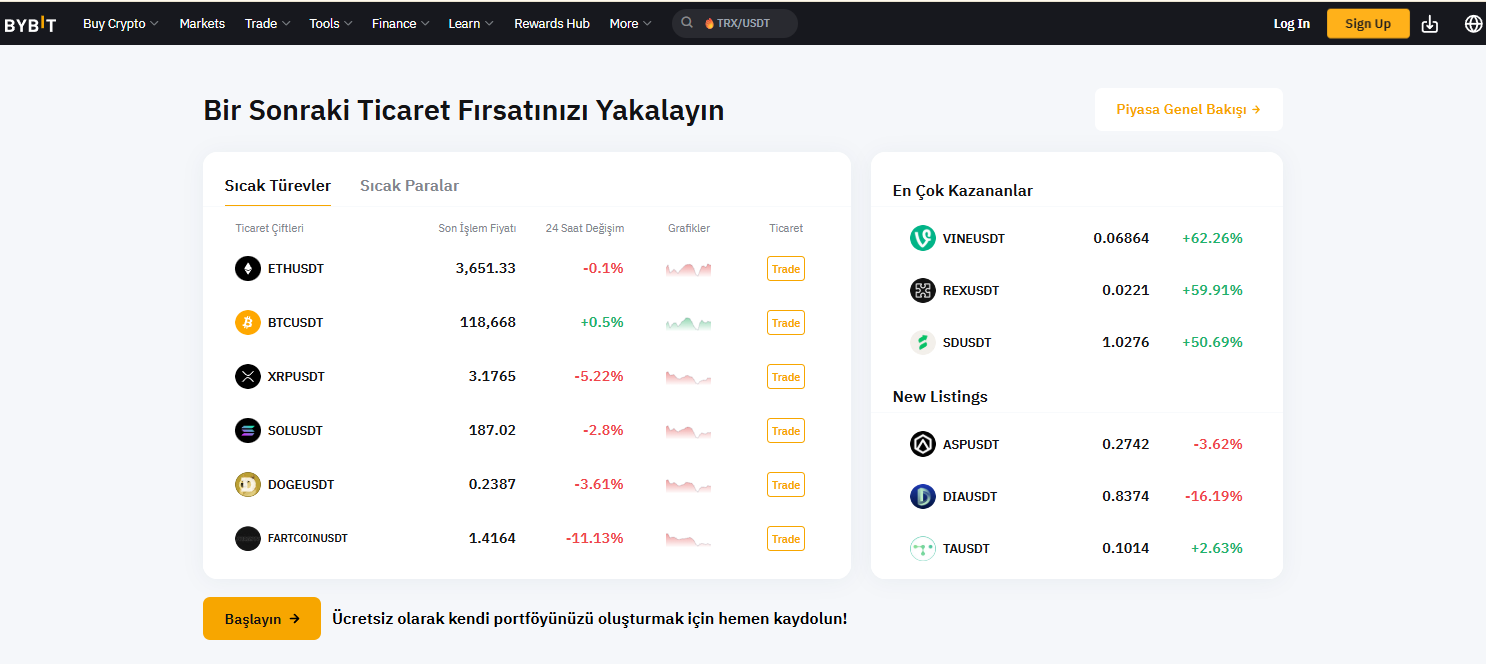The height and width of the screenshot is (664, 1486).
Task: Click Trade button for FARTCOINUSDT
Action: (x=786, y=539)
